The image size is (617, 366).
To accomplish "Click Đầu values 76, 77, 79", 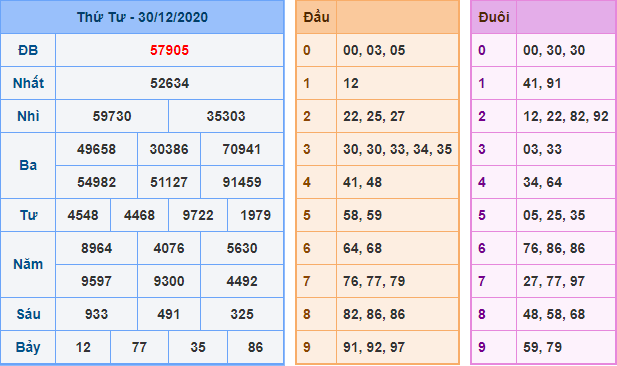I will [x=374, y=282].
